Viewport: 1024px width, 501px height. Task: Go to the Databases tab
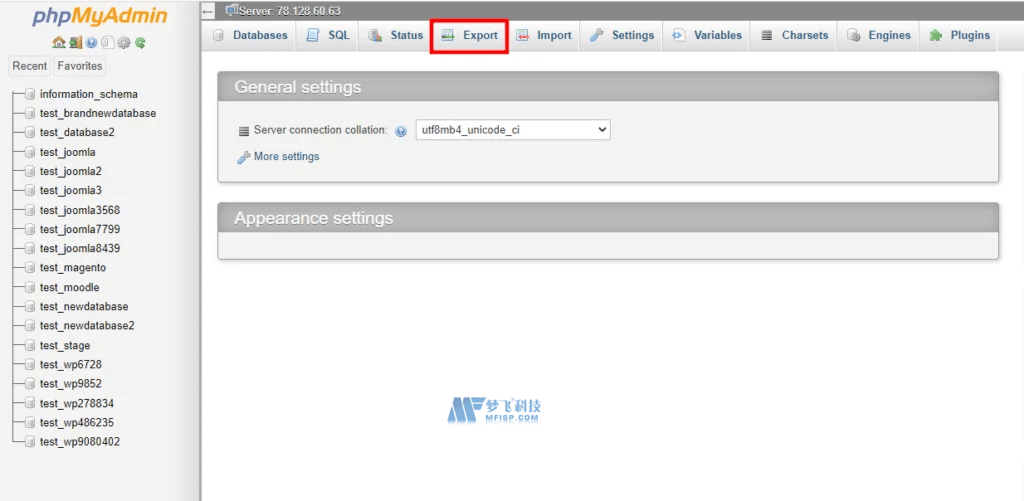(250, 35)
